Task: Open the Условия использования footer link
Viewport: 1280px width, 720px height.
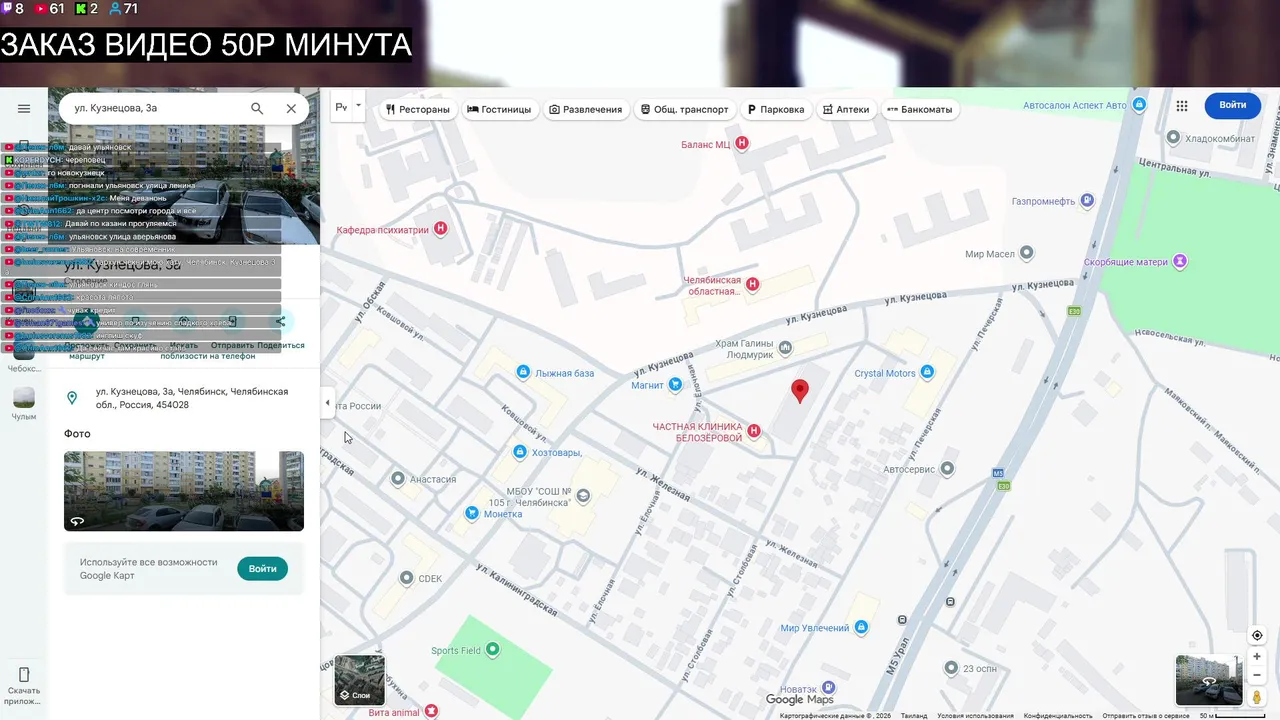Action: point(975,716)
